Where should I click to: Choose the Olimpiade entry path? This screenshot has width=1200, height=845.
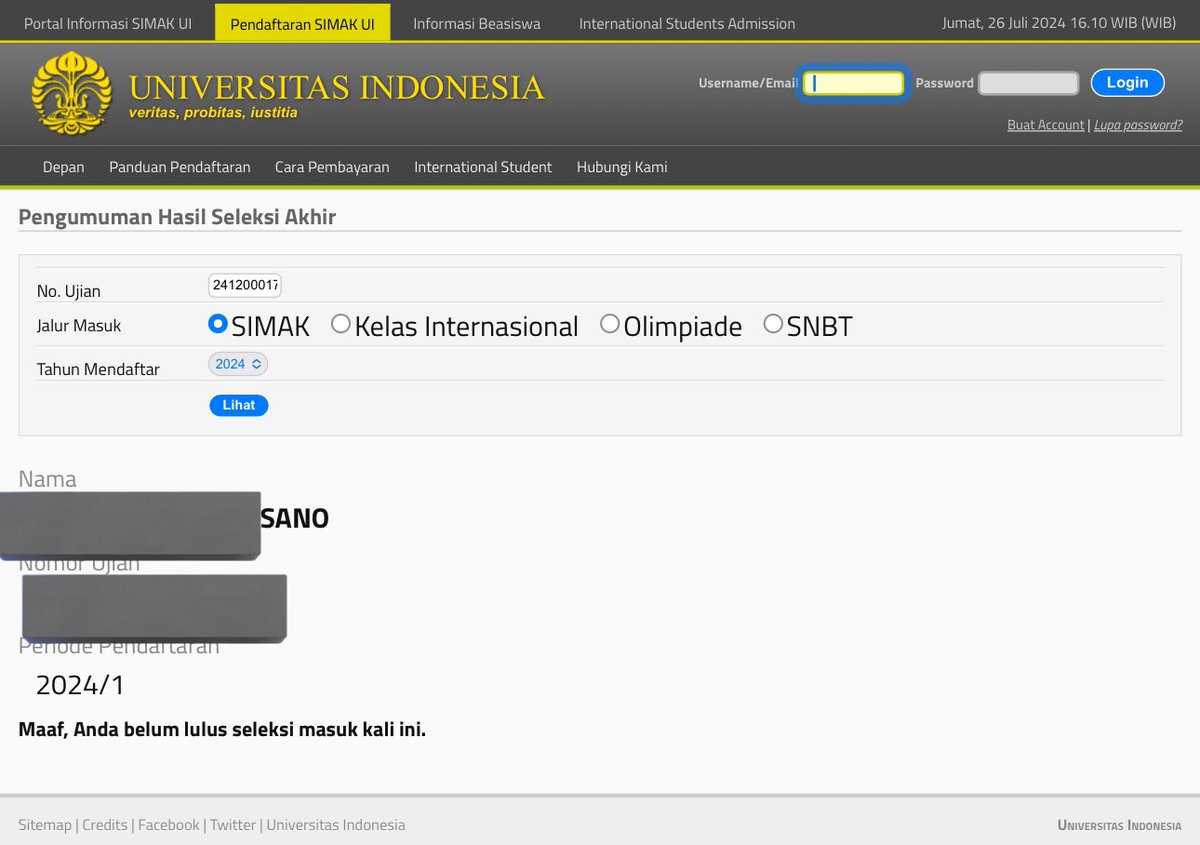(610, 324)
